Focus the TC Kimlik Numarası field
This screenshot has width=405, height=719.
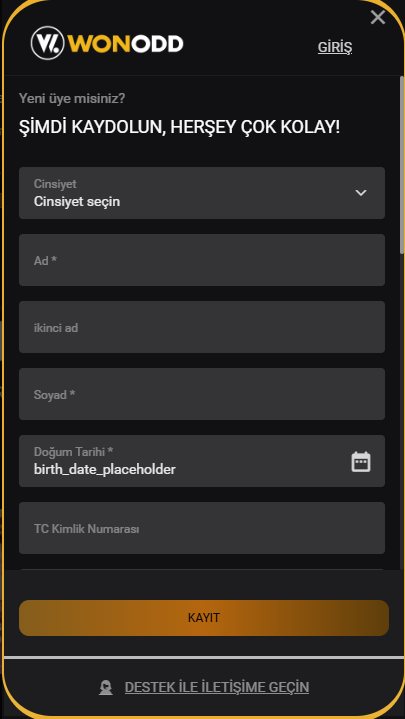point(202,528)
